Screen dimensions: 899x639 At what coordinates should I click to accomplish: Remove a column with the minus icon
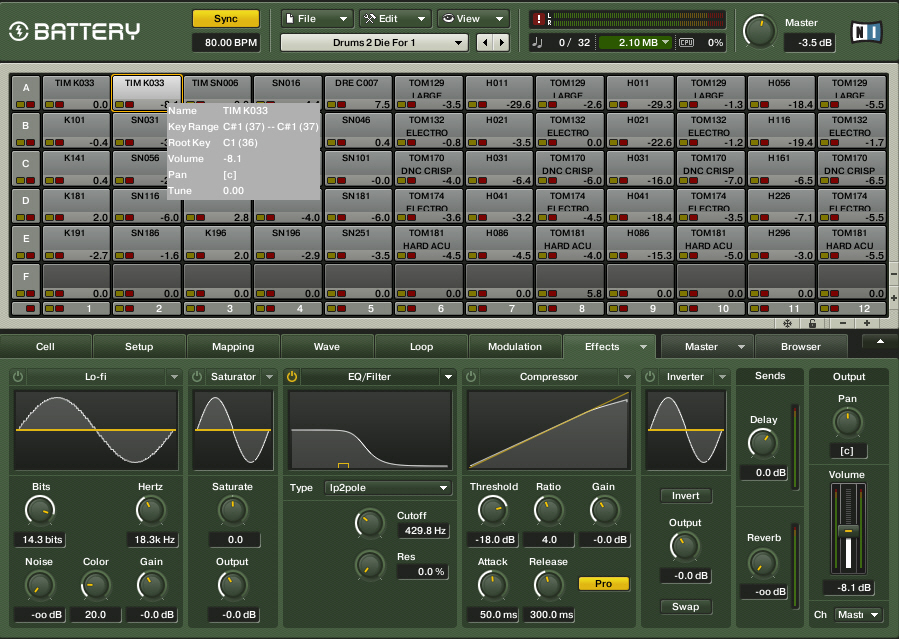(x=843, y=323)
